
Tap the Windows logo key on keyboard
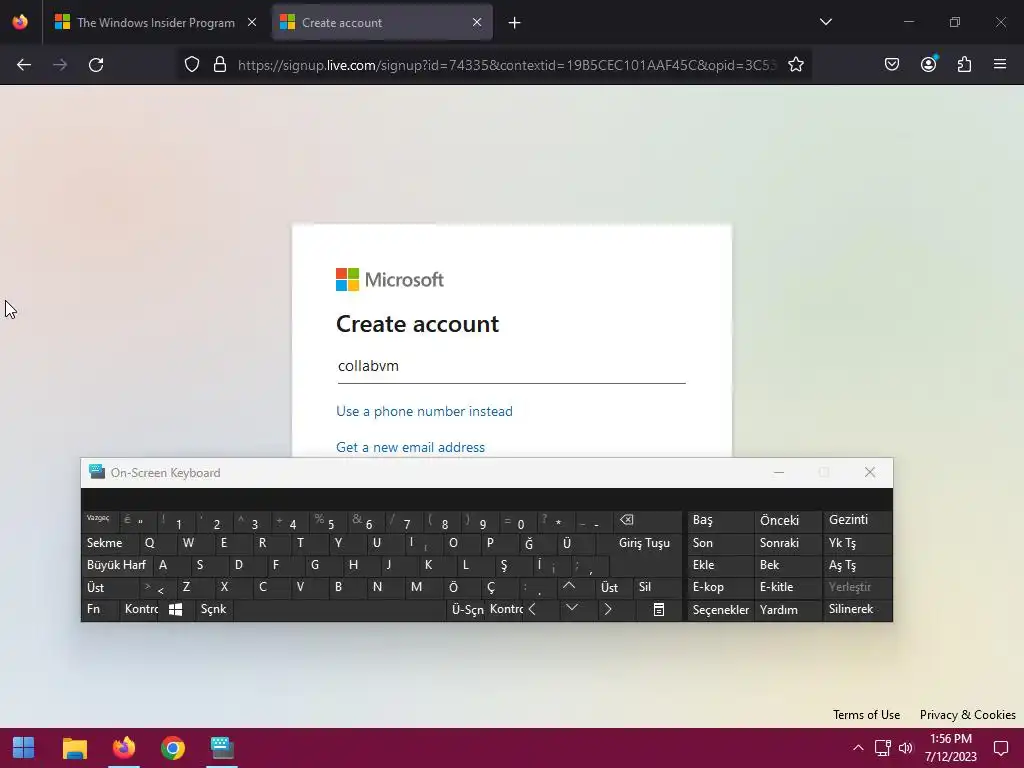(175, 609)
